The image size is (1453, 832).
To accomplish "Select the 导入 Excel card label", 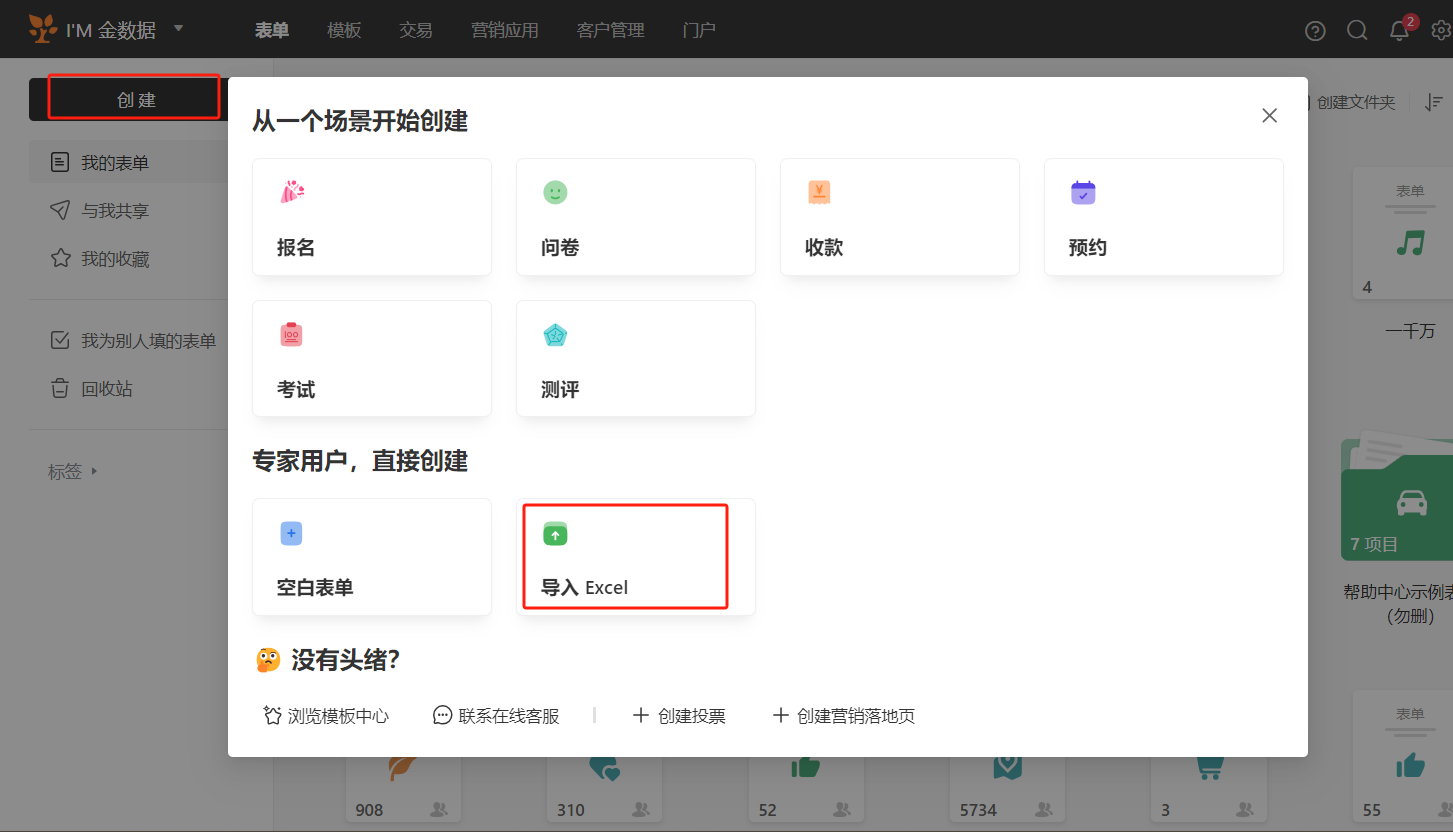I will point(585,587).
